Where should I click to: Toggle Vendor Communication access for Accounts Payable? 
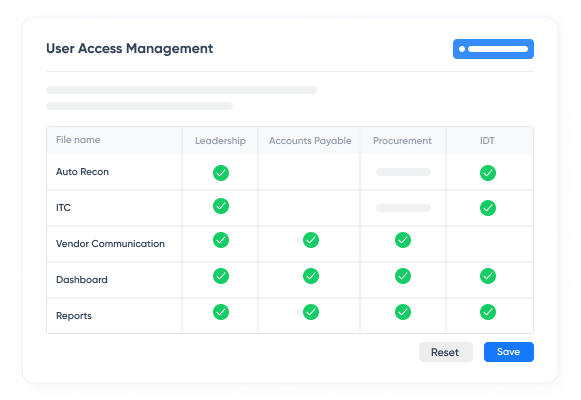coord(311,240)
